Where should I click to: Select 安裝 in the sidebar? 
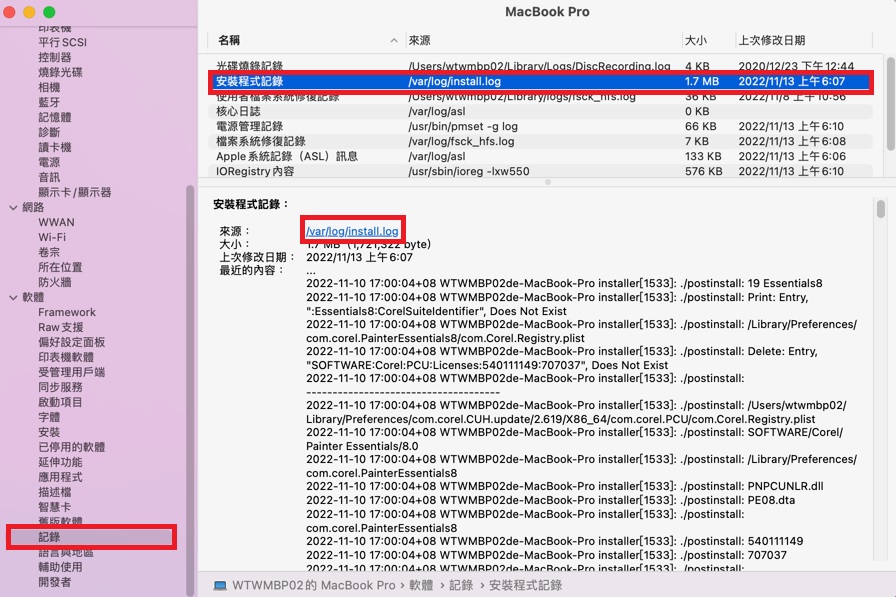(49, 432)
